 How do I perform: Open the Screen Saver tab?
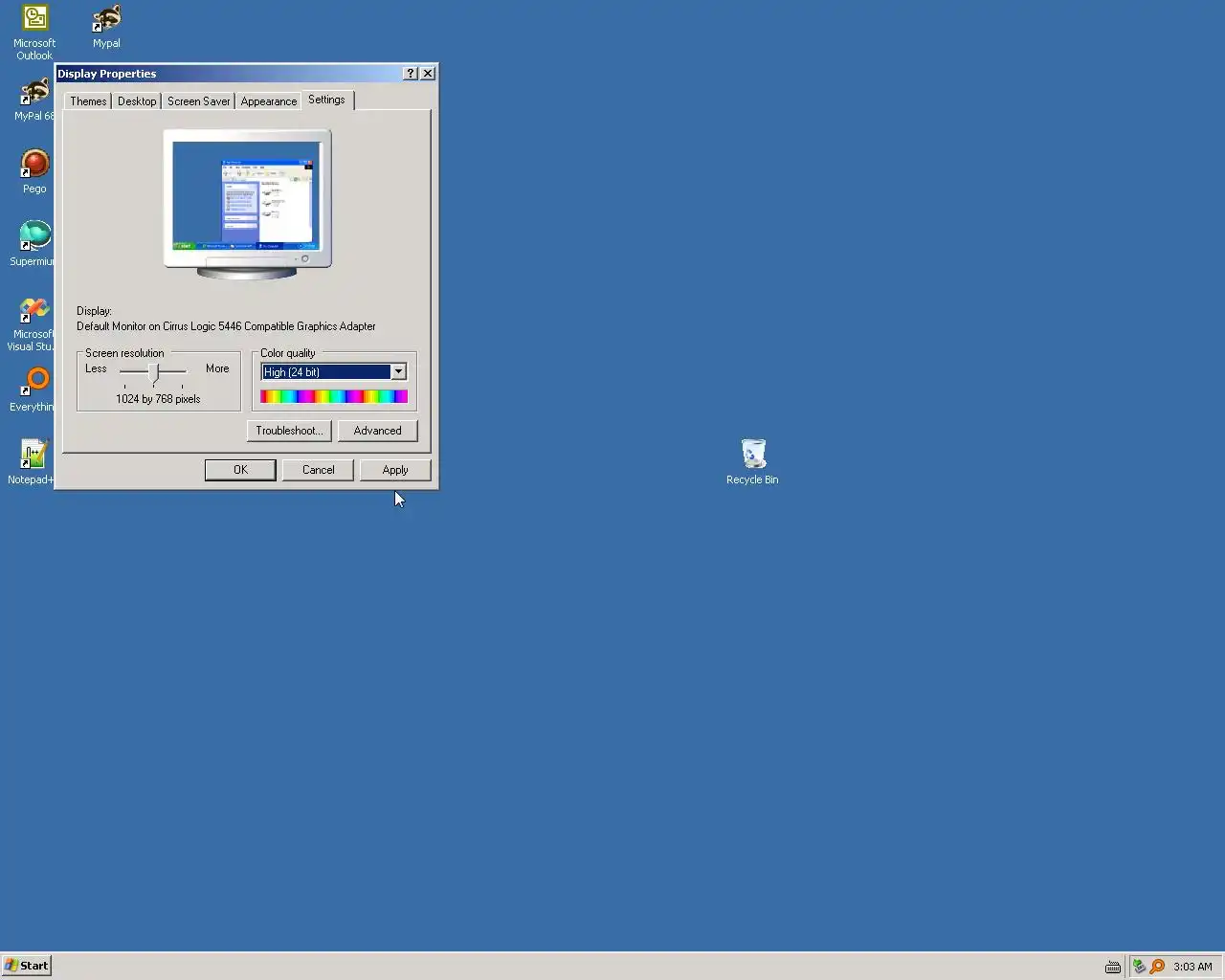point(199,101)
